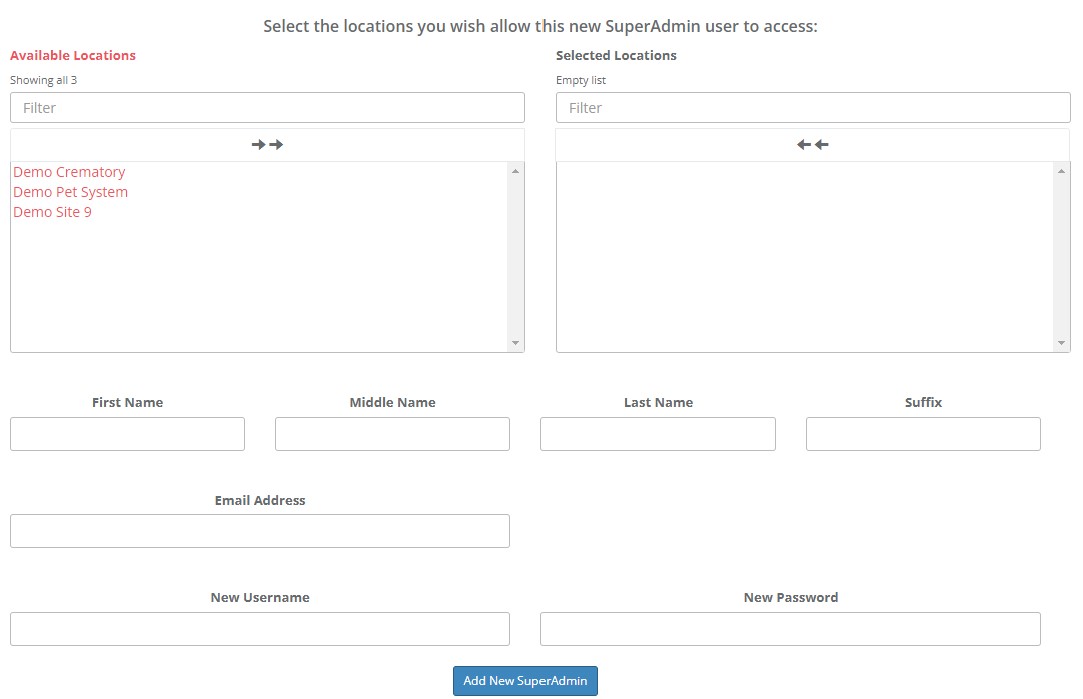
Task: Click the remove-all left double-arrow icon
Action: [x=813, y=145]
